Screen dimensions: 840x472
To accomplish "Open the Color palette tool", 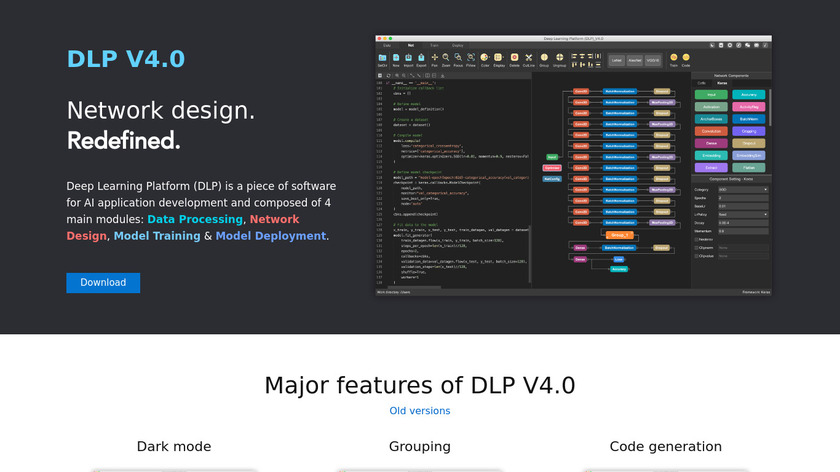I will (x=485, y=57).
